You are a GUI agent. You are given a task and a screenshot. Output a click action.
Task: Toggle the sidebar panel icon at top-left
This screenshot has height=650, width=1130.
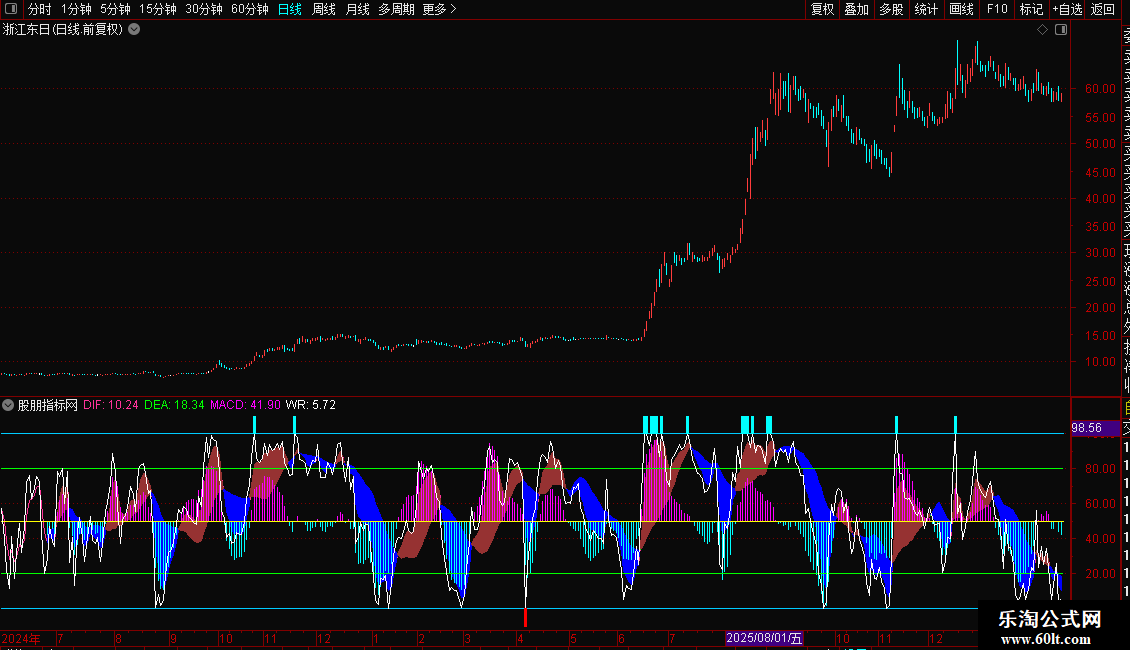(x=11, y=9)
